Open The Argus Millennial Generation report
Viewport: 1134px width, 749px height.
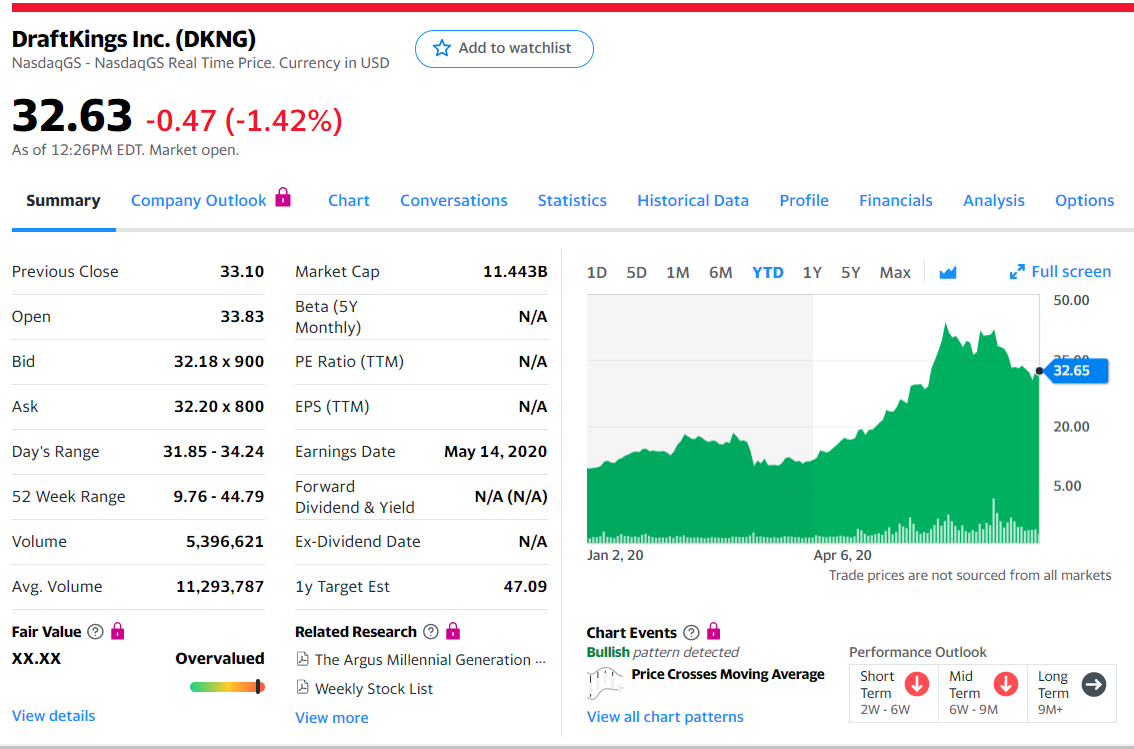point(430,659)
